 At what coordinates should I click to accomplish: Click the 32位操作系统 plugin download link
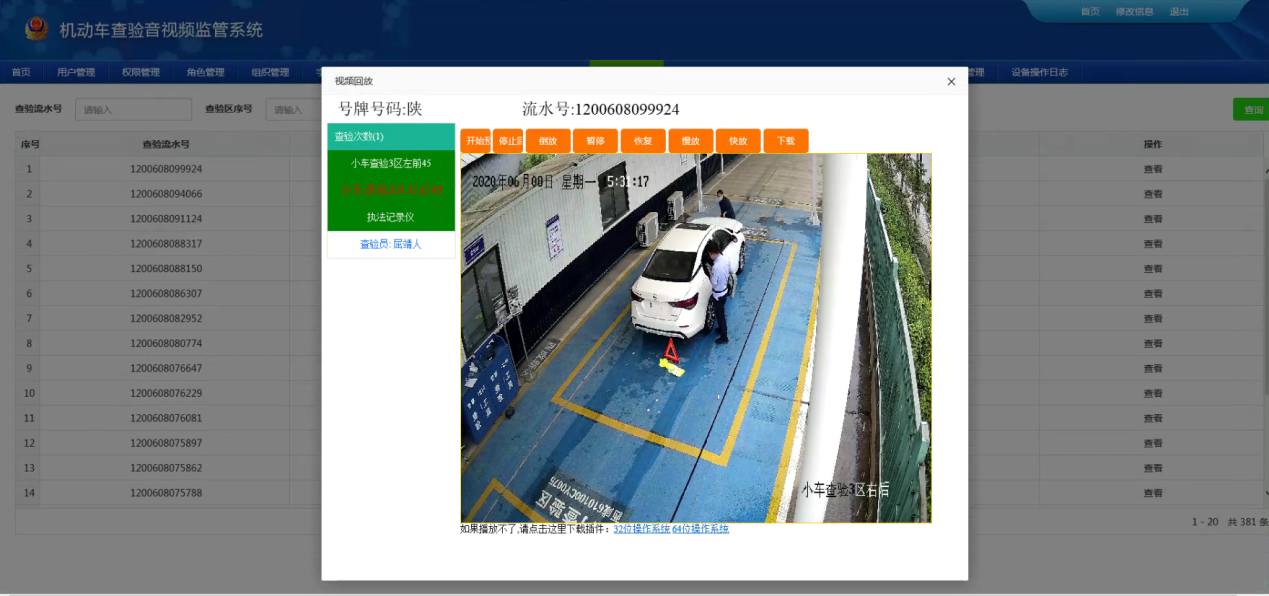click(641, 529)
